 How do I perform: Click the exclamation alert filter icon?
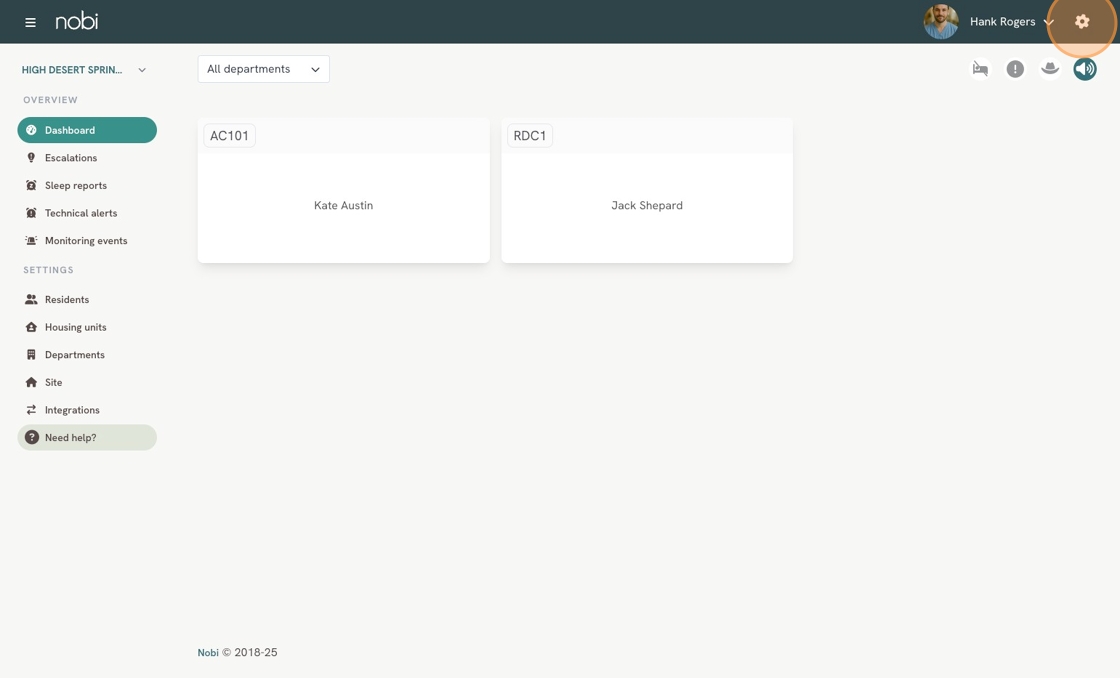pos(1015,69)
